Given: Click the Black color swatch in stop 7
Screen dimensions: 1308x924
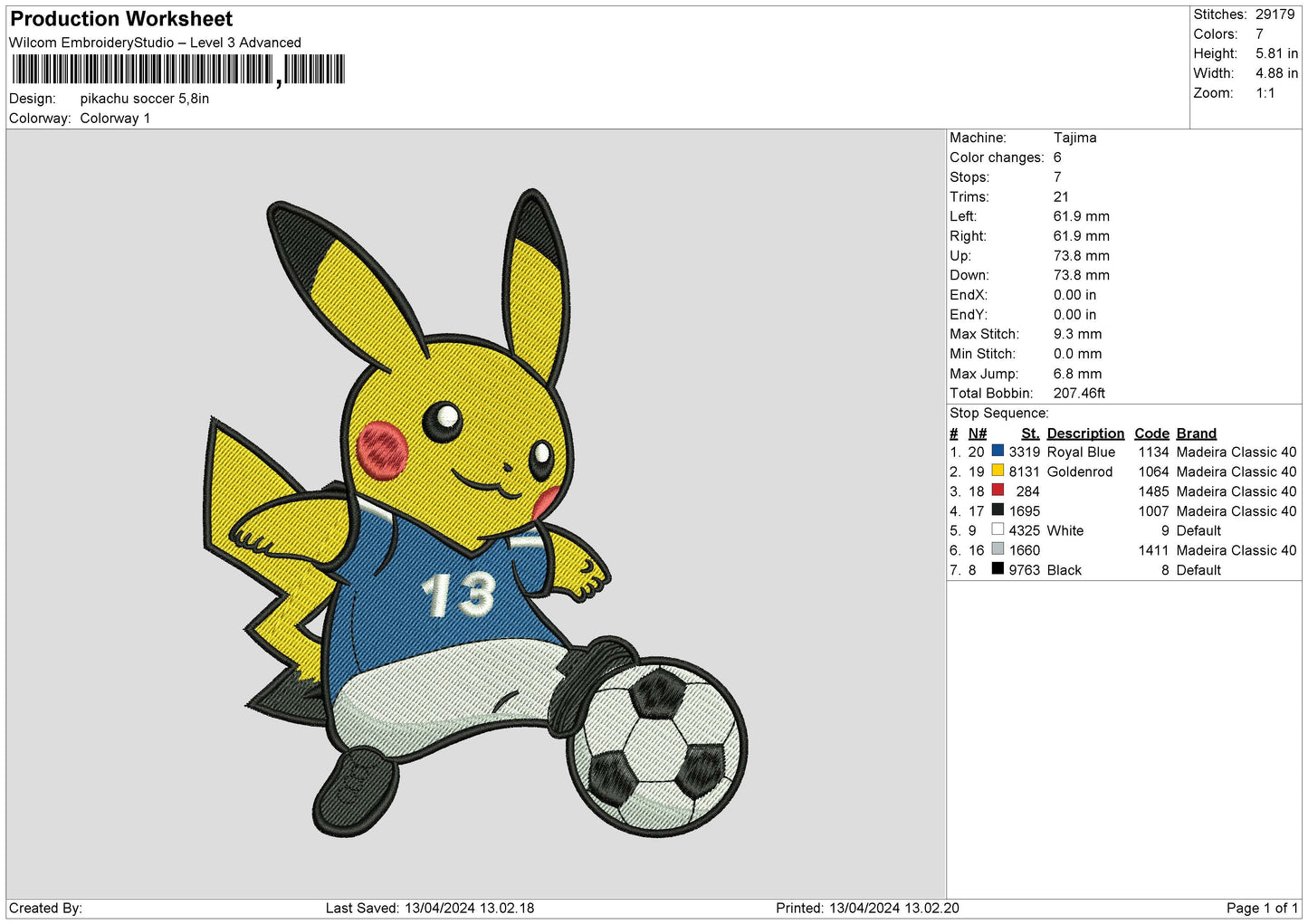Looking at the screenshot, I should point(998,569).
